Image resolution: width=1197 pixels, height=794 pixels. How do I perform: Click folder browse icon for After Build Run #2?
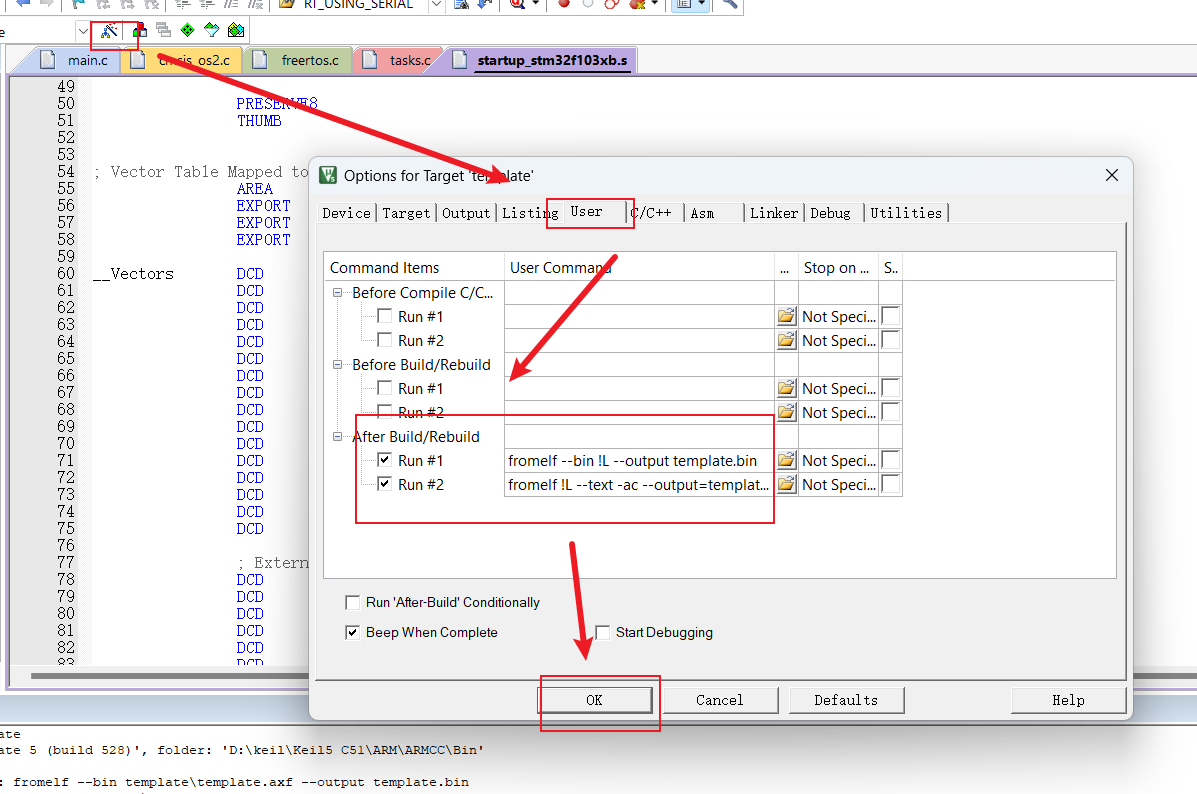point(786,484)
